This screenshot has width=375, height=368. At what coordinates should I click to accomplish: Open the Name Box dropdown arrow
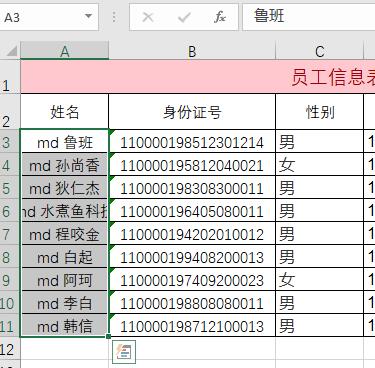[x=88, y=16]
